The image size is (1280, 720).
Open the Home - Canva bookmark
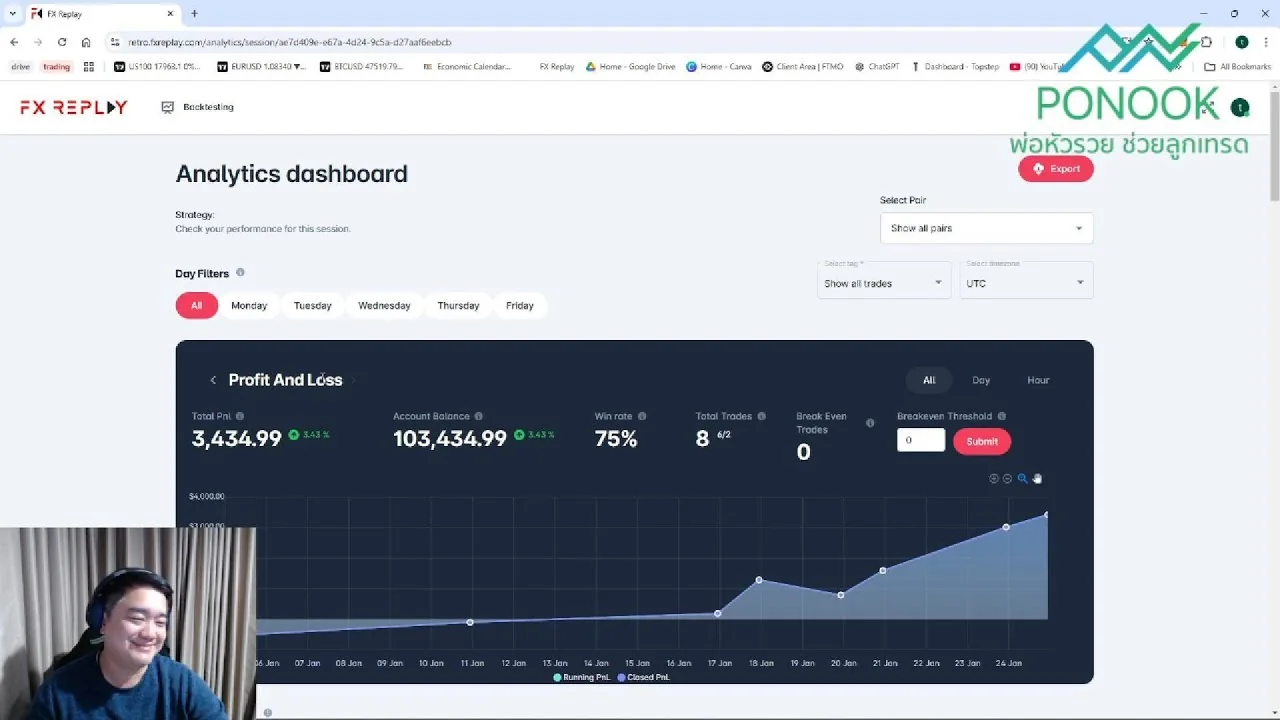(719, 67)
